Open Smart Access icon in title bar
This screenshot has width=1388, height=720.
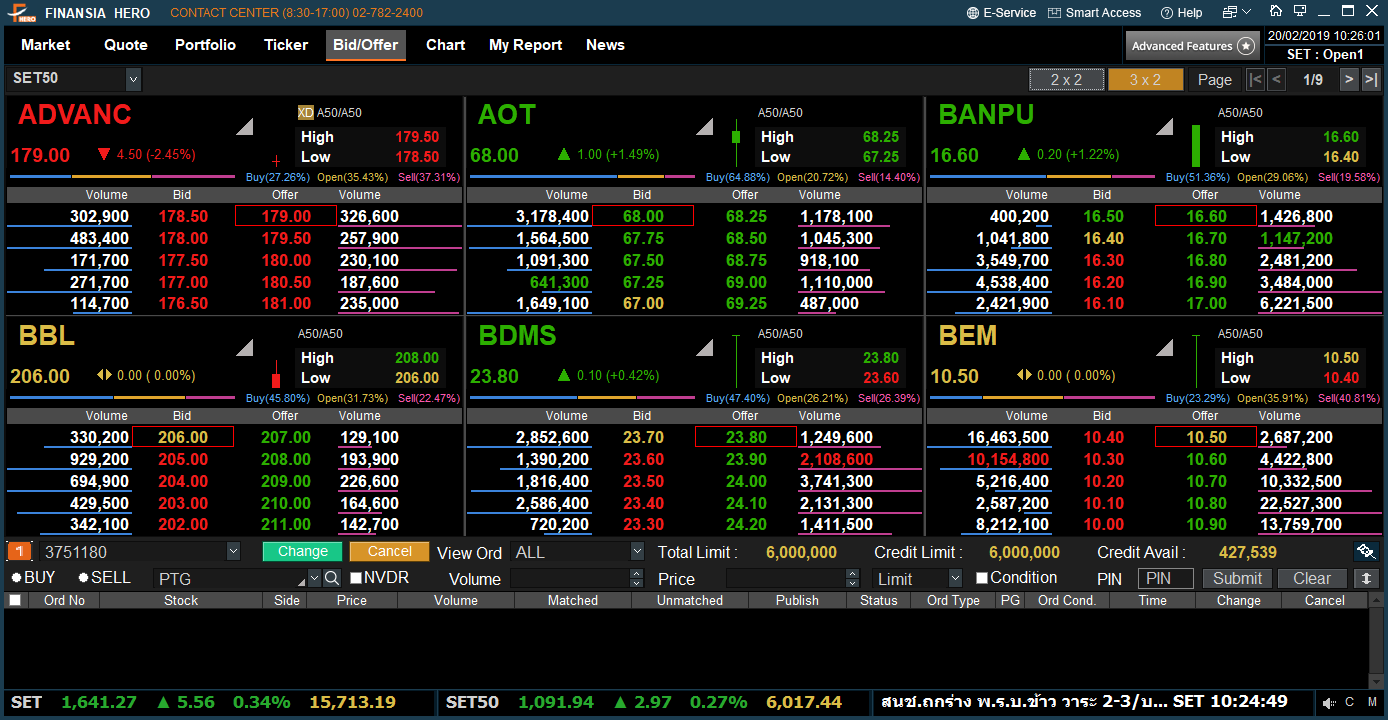[1055, 13]
